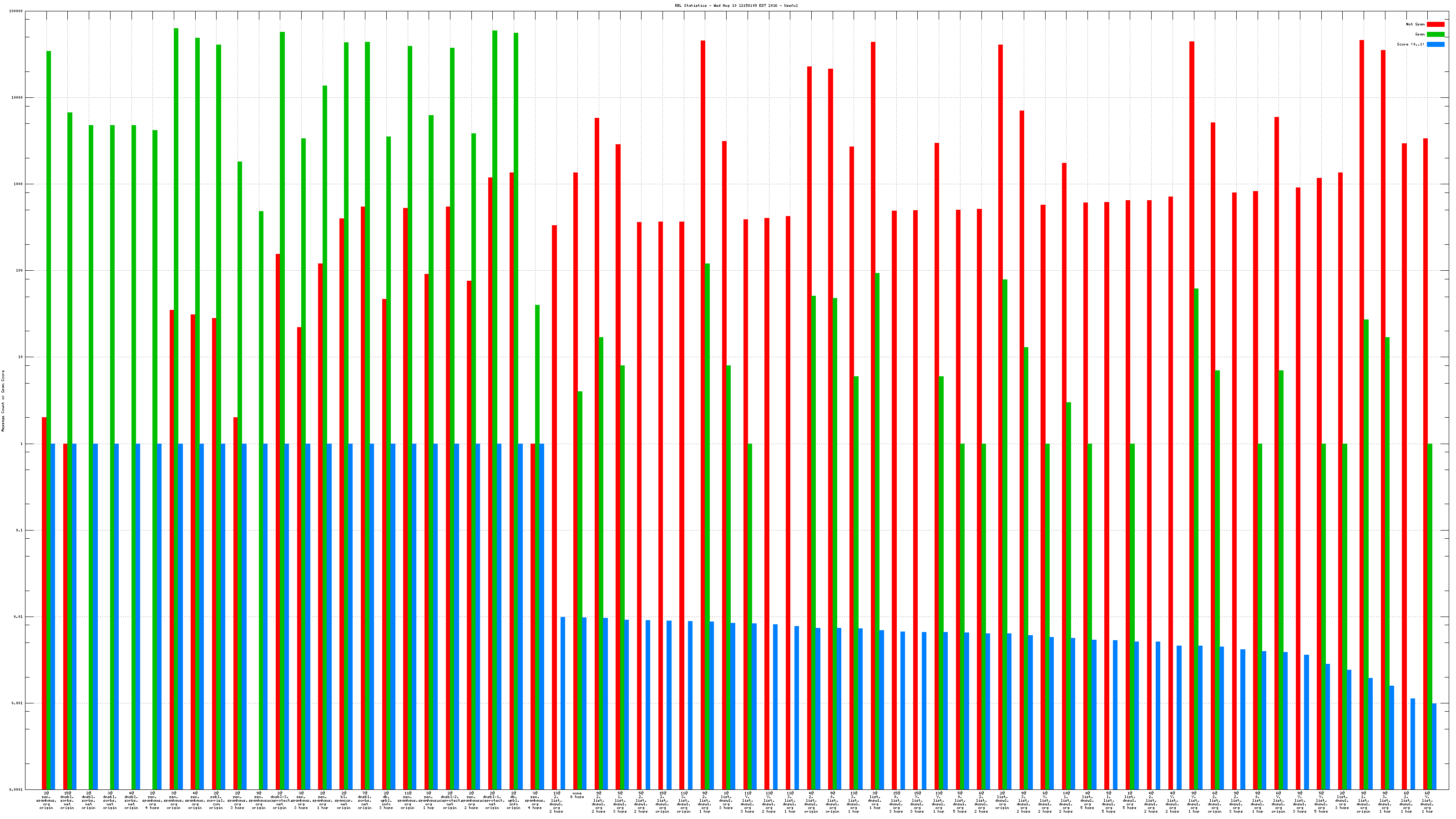1456x819 pixels.
Task: Click the 70@ dnsbl.sorbs.net 1 hop label
Action: click(x=364, y=800)
